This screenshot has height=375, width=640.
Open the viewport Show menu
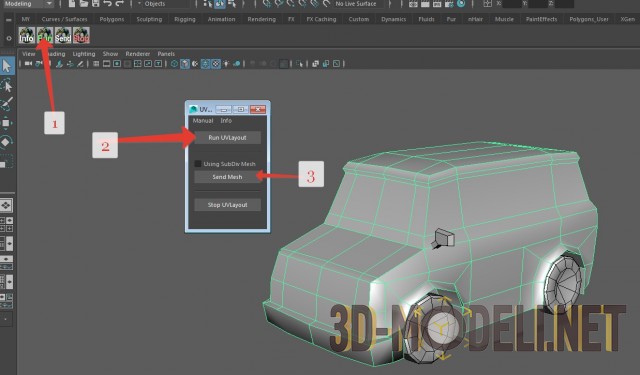(x=110, y=54)
